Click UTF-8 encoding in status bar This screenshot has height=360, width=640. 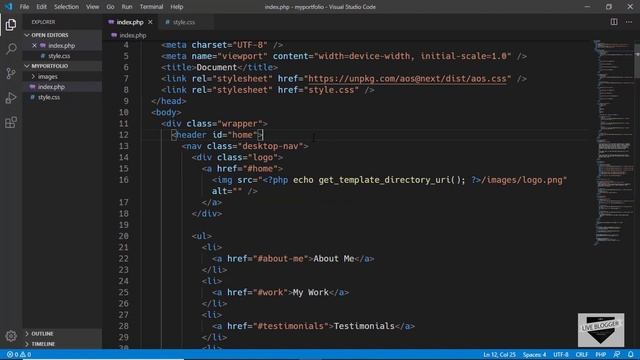point(561,355)
